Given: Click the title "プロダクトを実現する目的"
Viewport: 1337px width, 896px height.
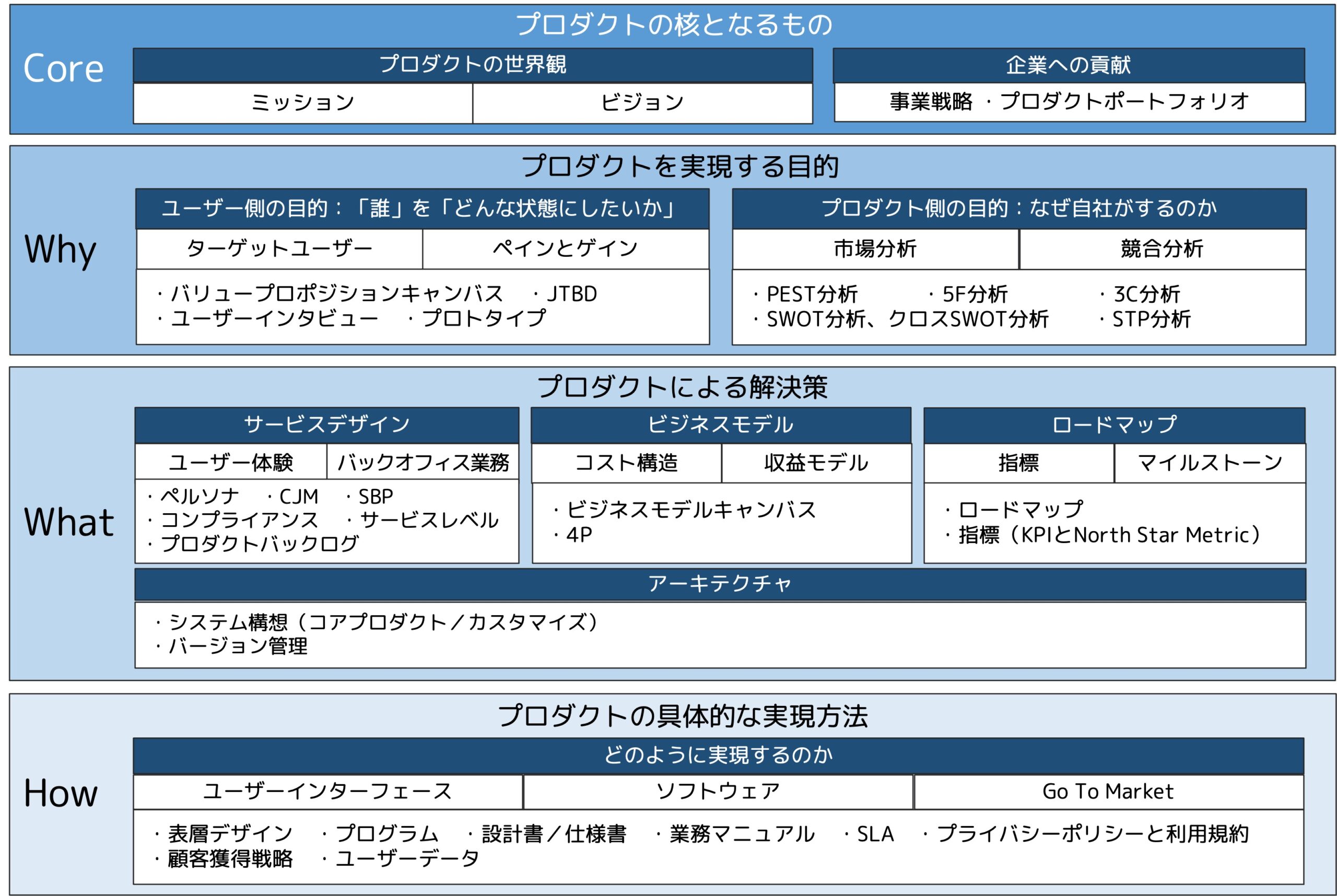Looking at the screenshot, I should point(679,166).
